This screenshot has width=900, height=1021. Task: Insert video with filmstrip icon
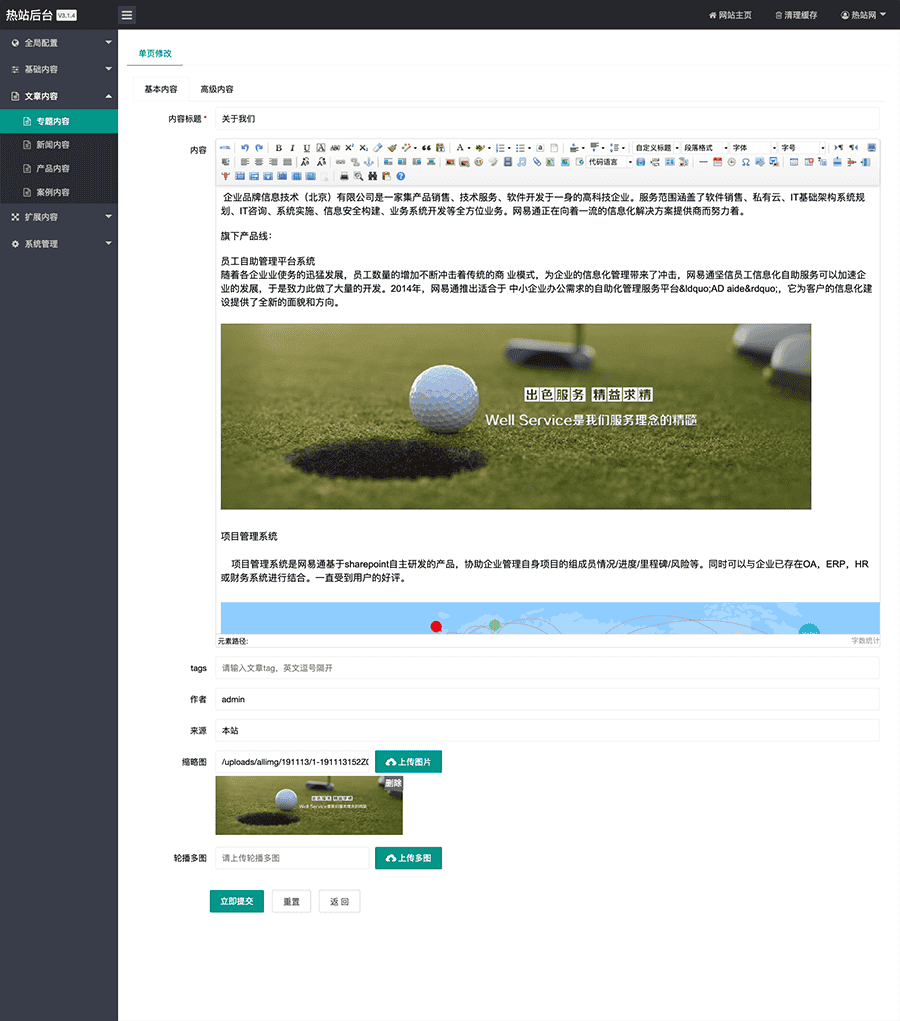click(507, 162)
